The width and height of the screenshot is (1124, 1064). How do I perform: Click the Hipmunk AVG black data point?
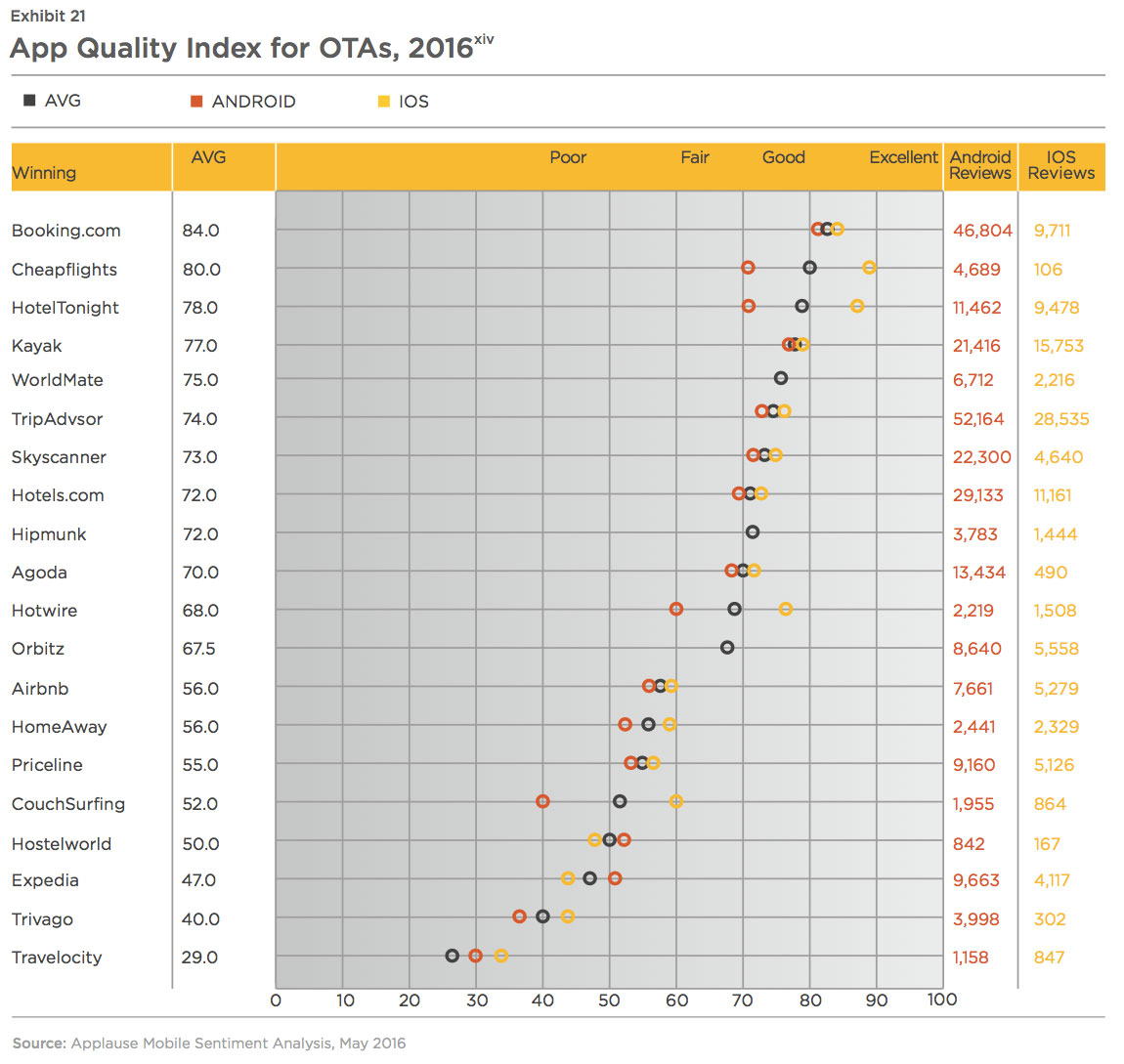[752, 532]
